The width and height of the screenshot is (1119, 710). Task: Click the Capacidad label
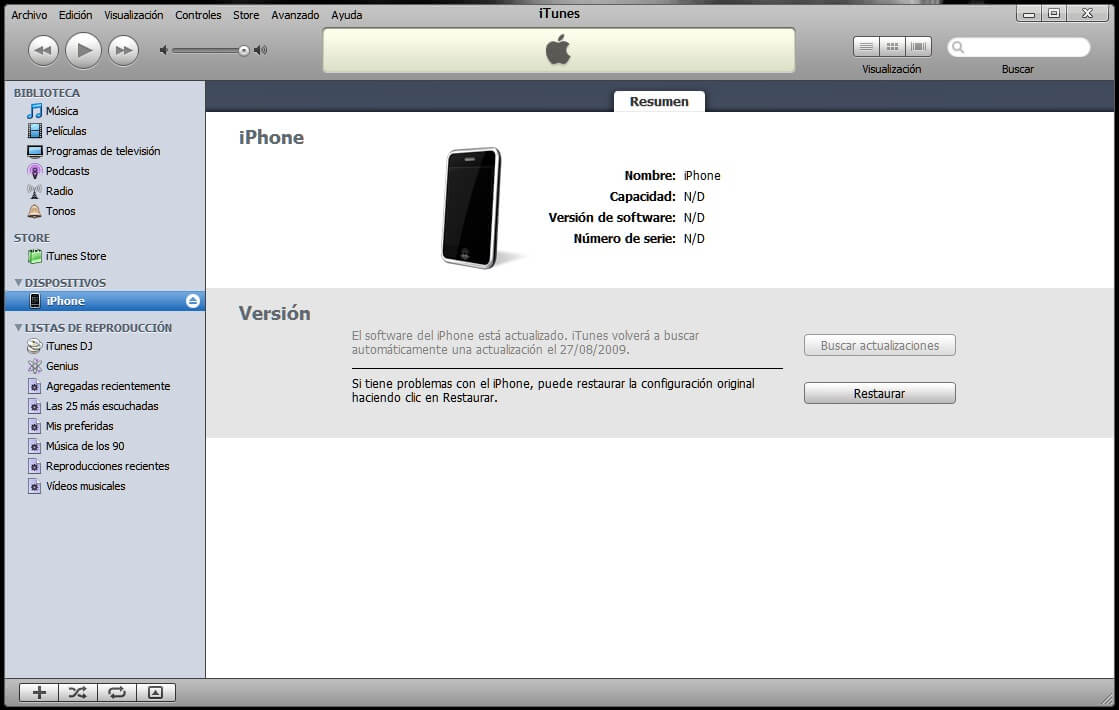[642, 196]
